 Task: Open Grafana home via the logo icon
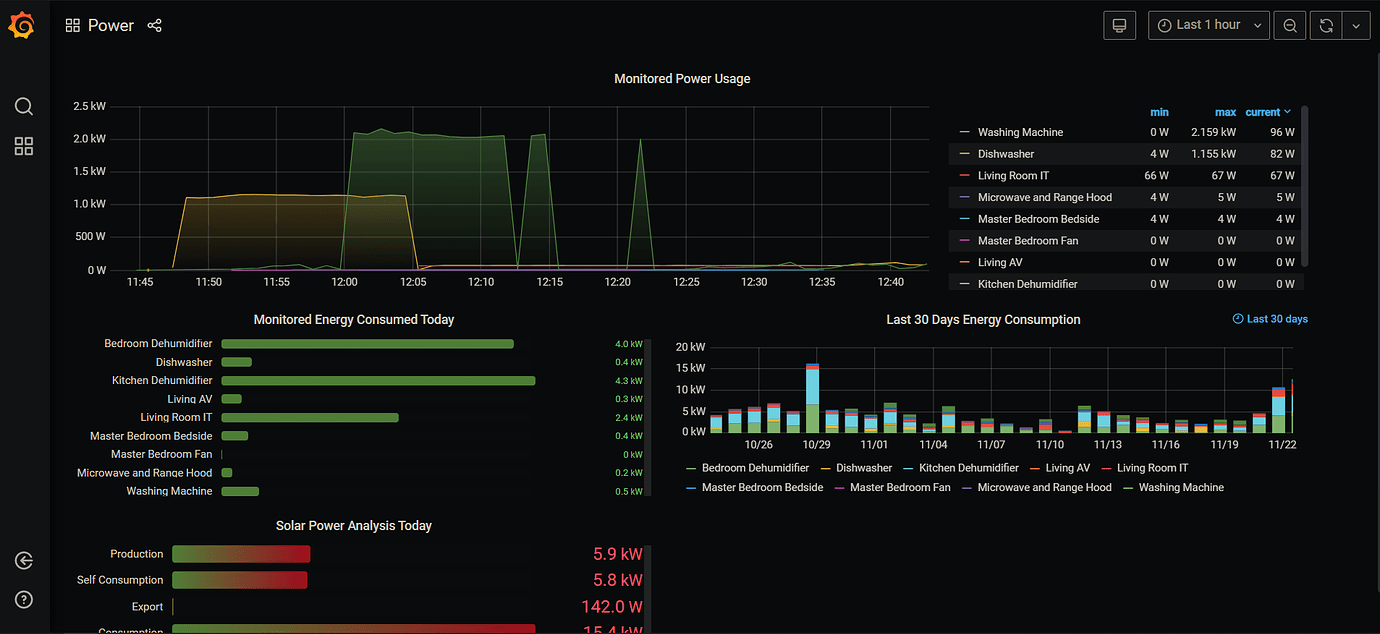pyautogui.click(x=21, y=25)
